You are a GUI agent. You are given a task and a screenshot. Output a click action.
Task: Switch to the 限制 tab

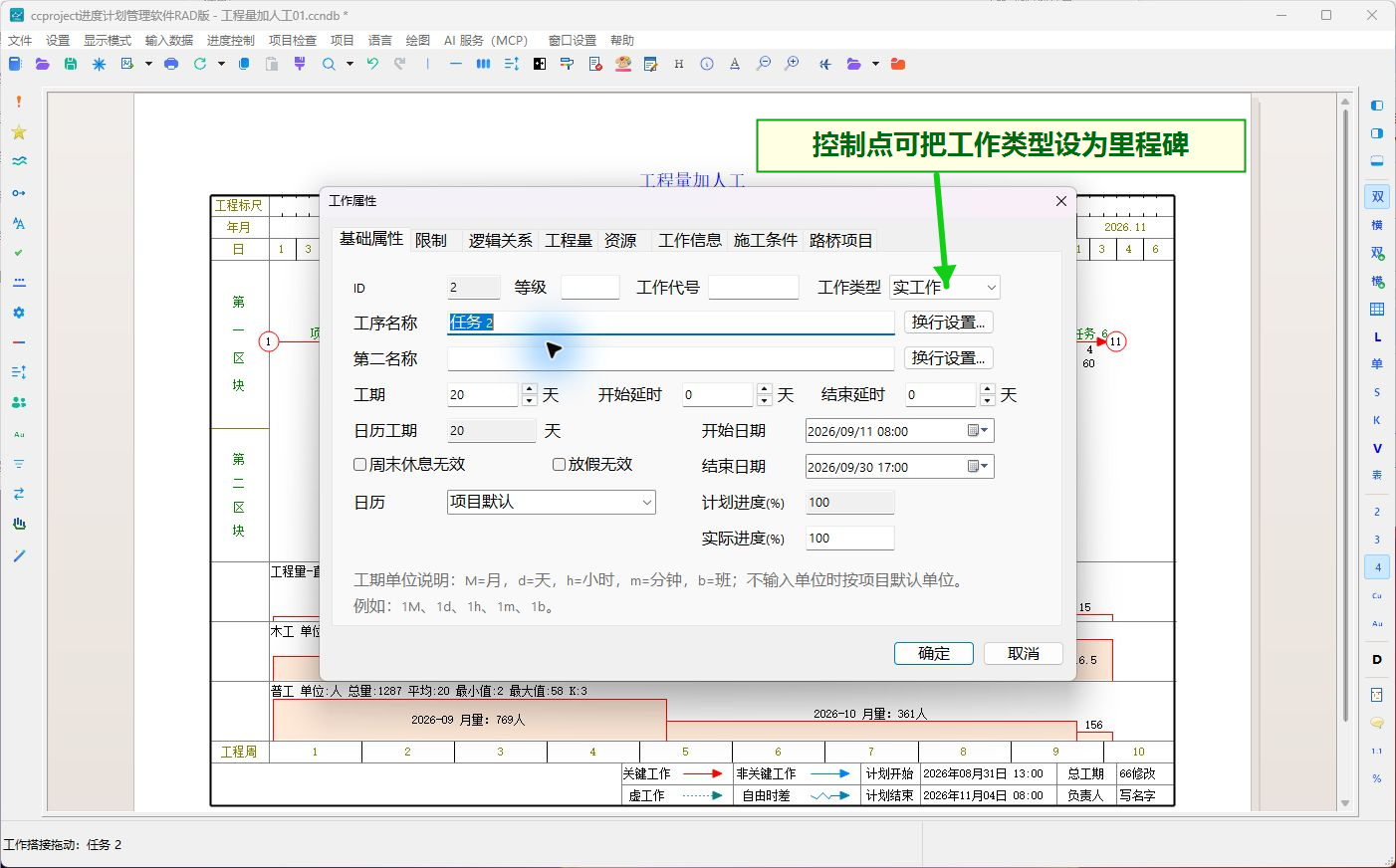pyautogui.click(x=431, y=241)
